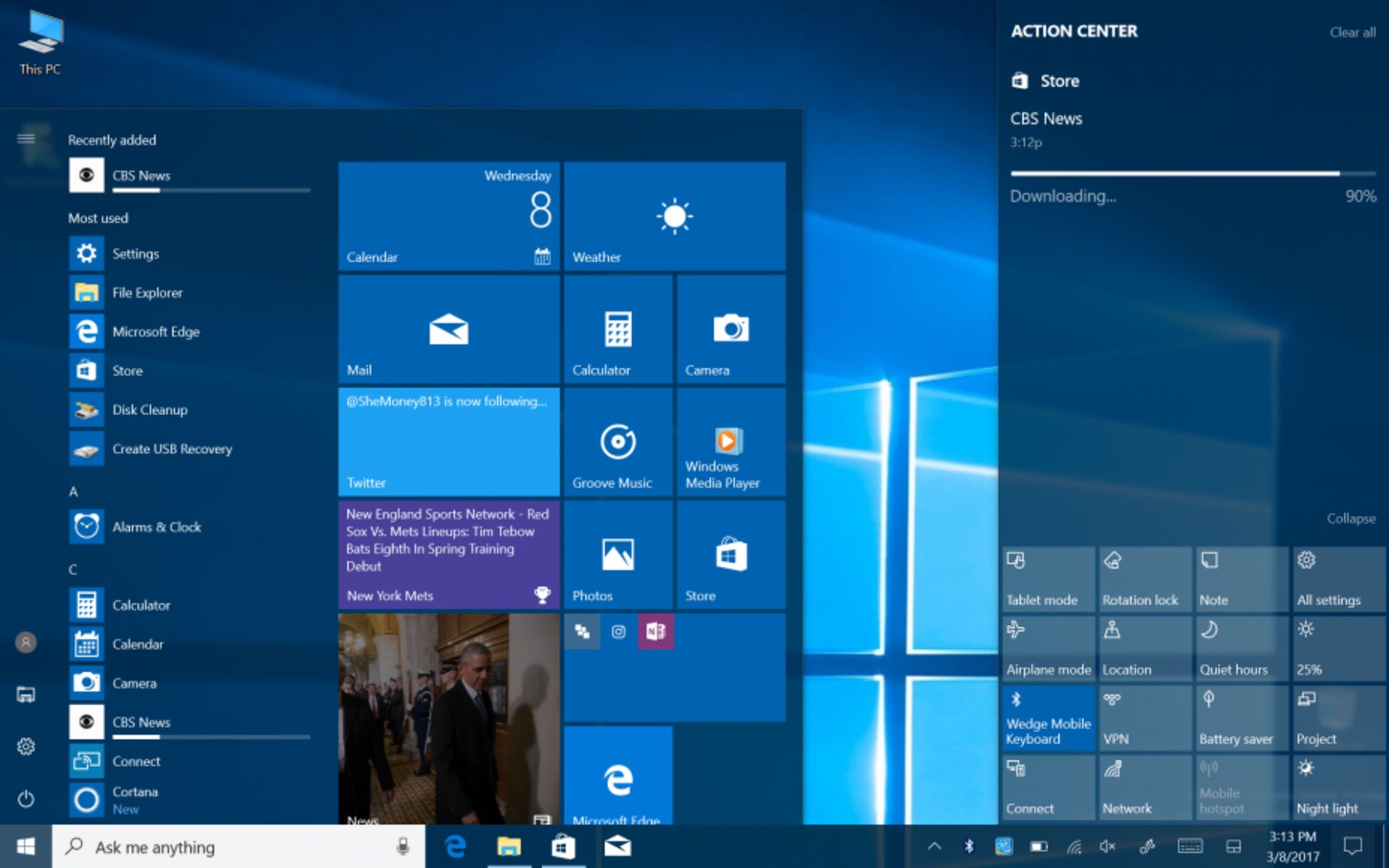
Task: Open the Photos tile
Action: (x=618, y=555)
